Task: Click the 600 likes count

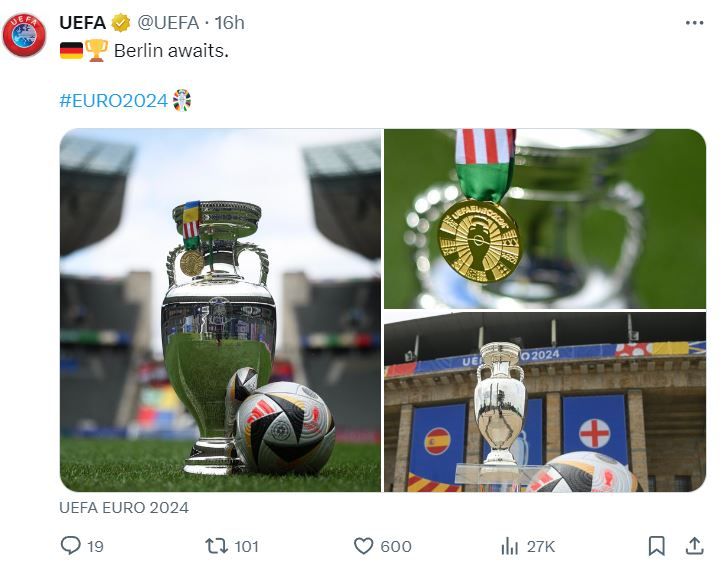Action: coord(396,546)
